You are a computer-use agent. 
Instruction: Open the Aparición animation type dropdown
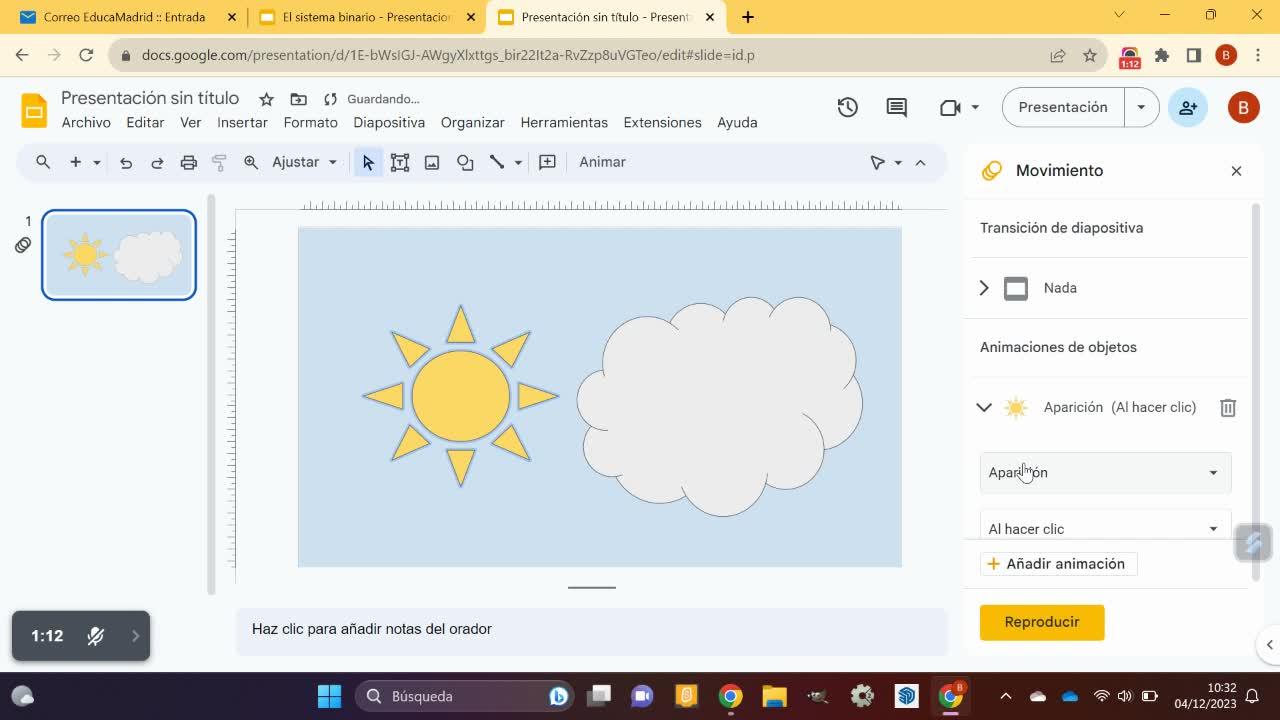click(1104, 472)
